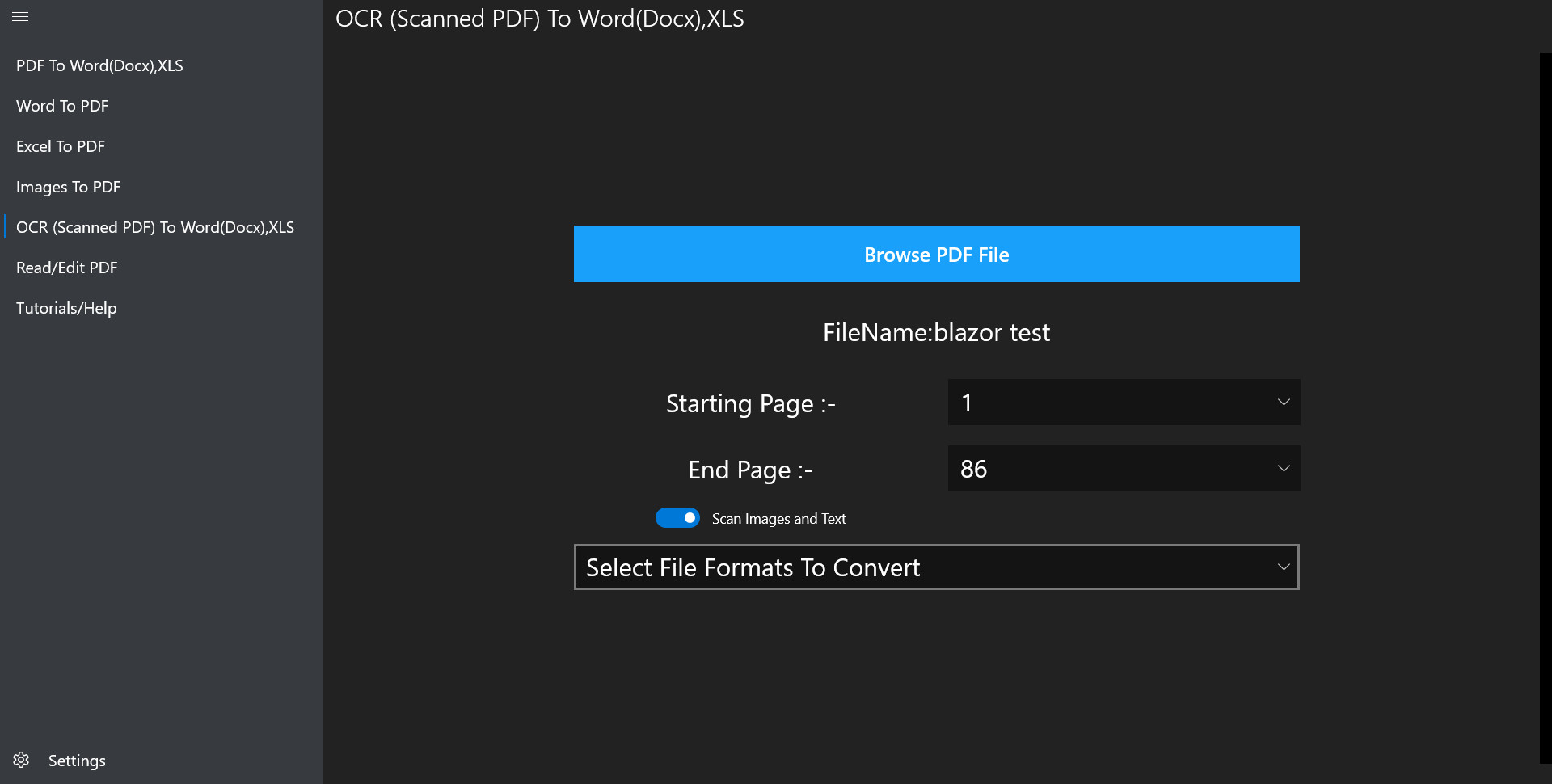
Task: Open the Tutorials/Help section
Action: 66,308
